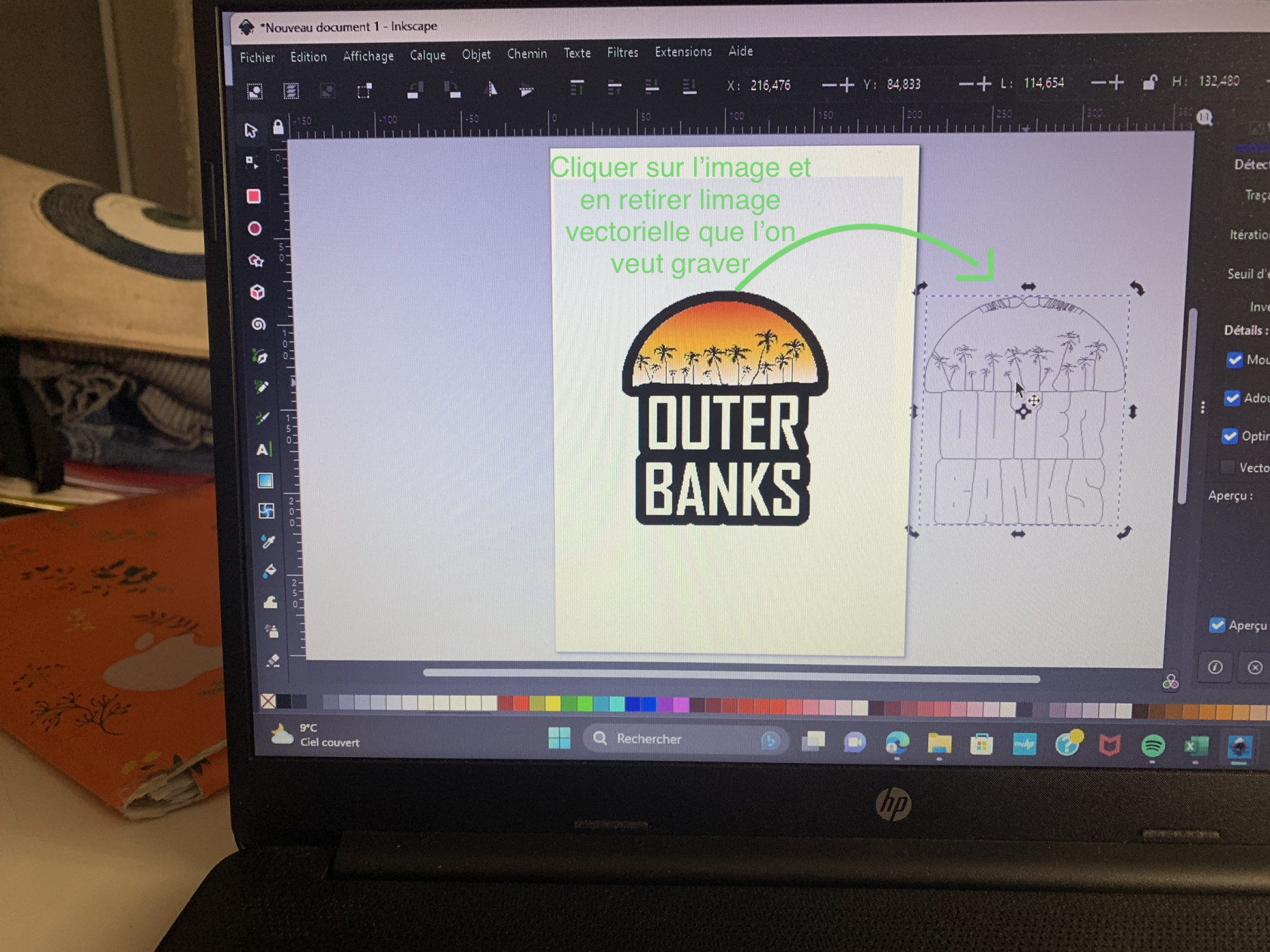Open the Aide menu

[x=741, y=51]
